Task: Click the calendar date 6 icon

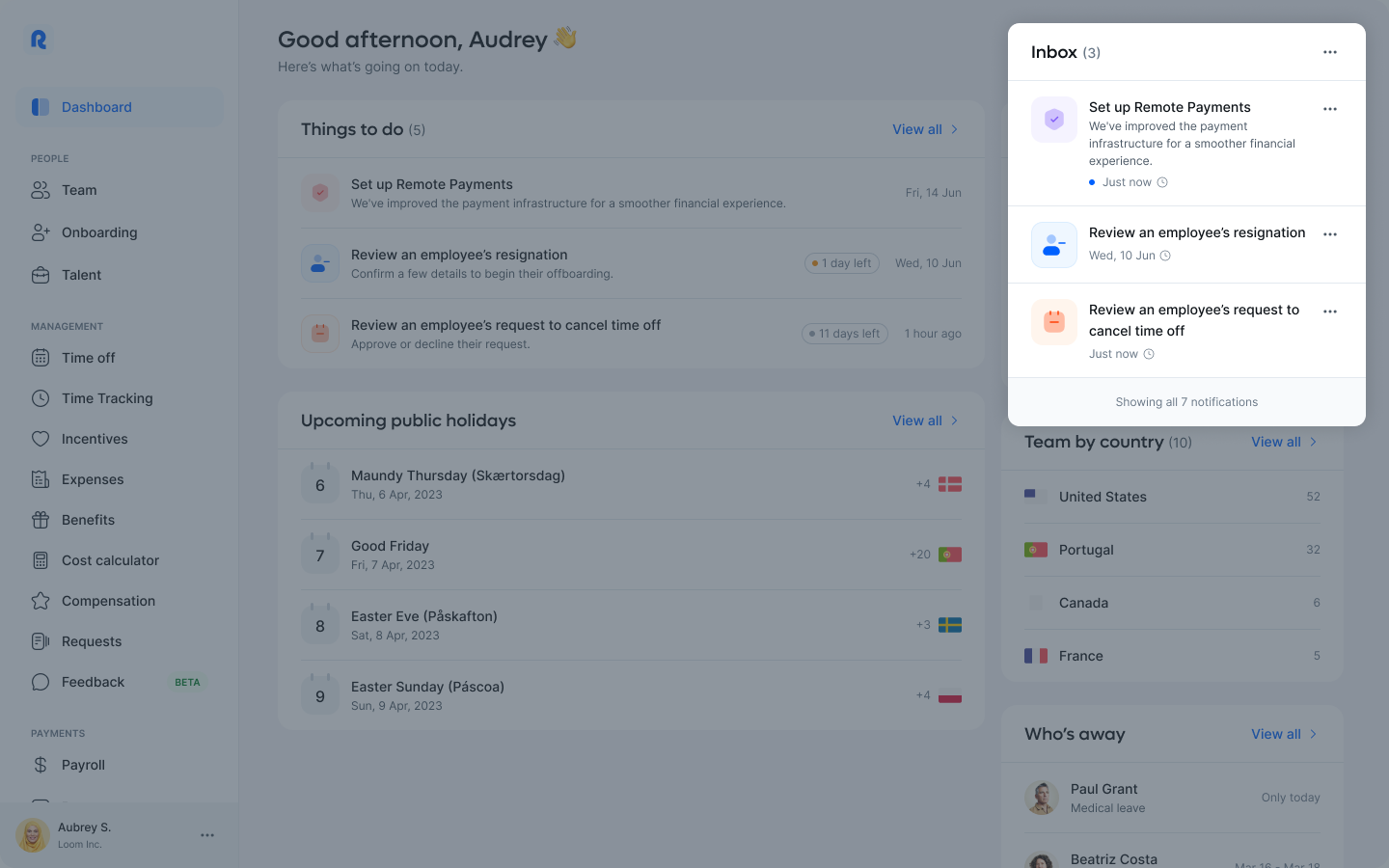Action: pyautogui.click(x=320, y=484)
